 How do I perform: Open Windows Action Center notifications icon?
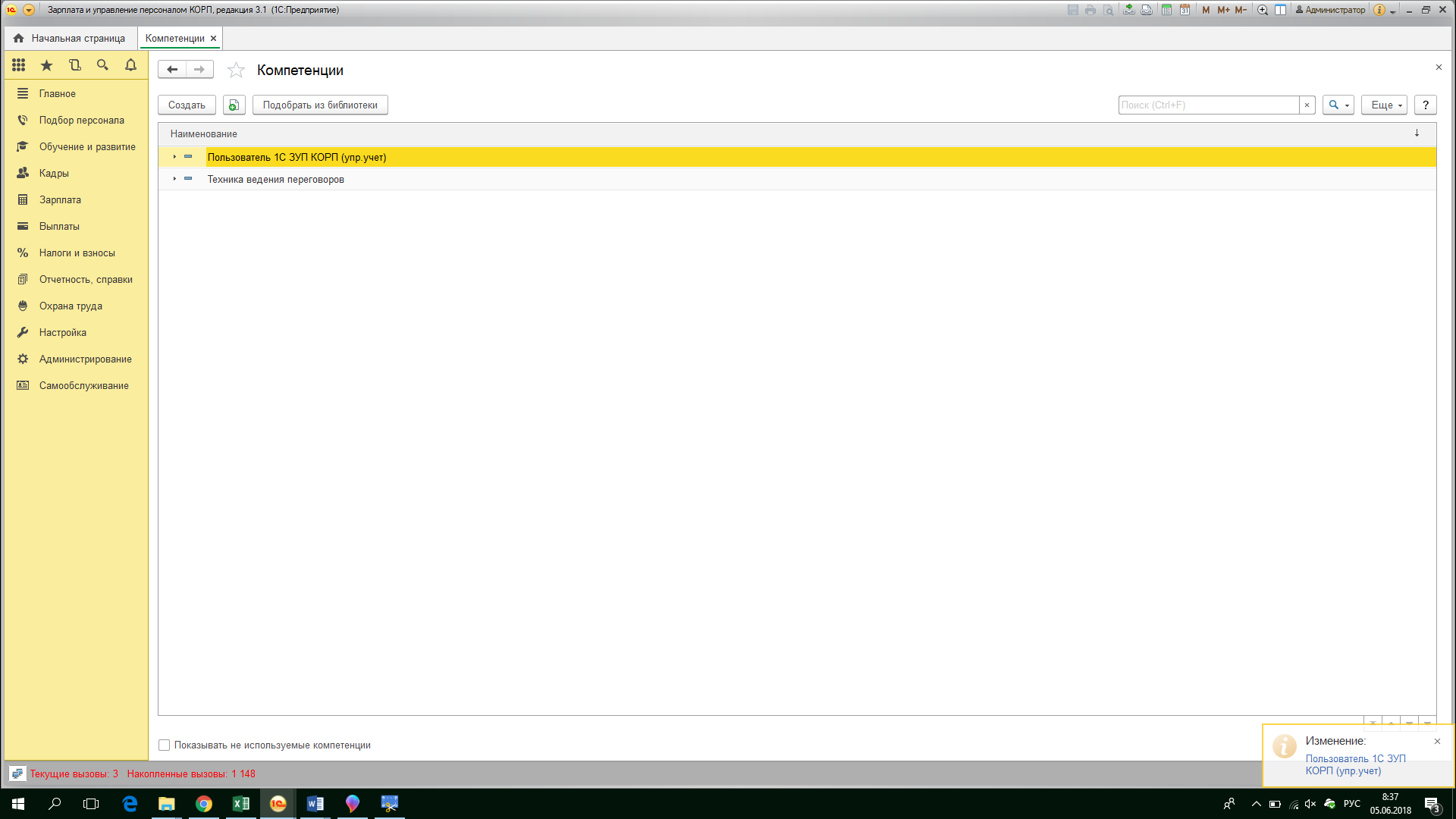pos(1432,805)
